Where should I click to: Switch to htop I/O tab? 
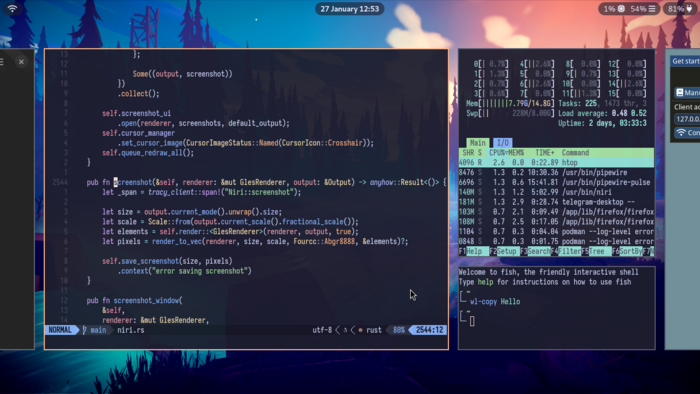[x=503, y=143]
